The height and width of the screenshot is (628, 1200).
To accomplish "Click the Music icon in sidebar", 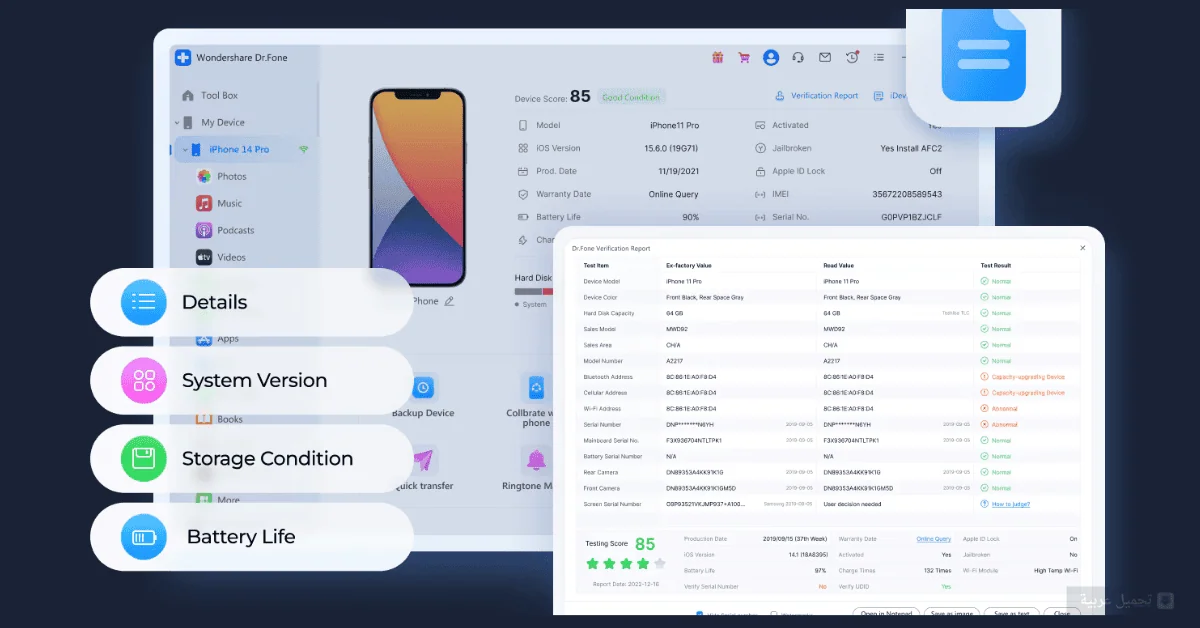I will pyautogui.click(x=203, y=203).
